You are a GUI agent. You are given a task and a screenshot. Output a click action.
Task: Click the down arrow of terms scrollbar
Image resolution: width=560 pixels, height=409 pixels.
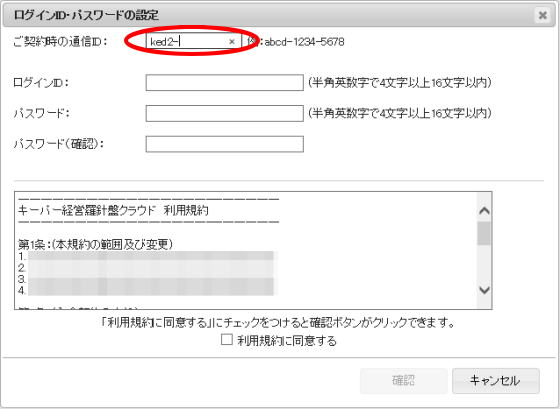tap(484, 290)
